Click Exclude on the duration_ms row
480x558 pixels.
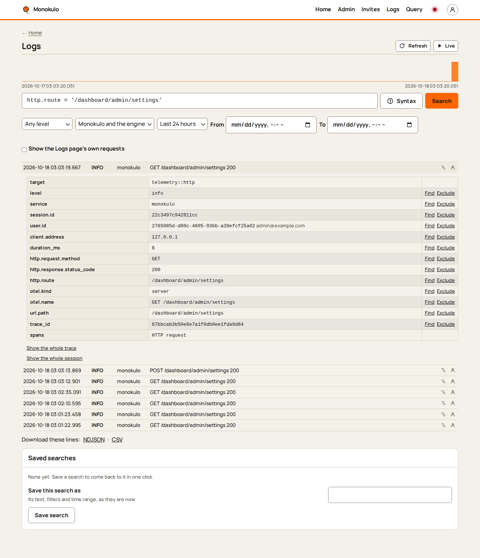[x=446, y=248]
